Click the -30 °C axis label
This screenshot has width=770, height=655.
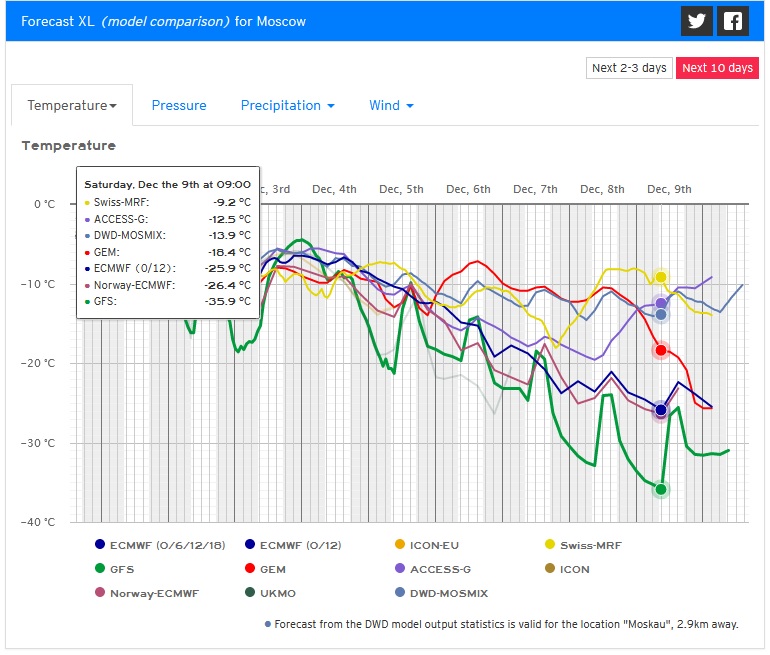coord(38,443)
